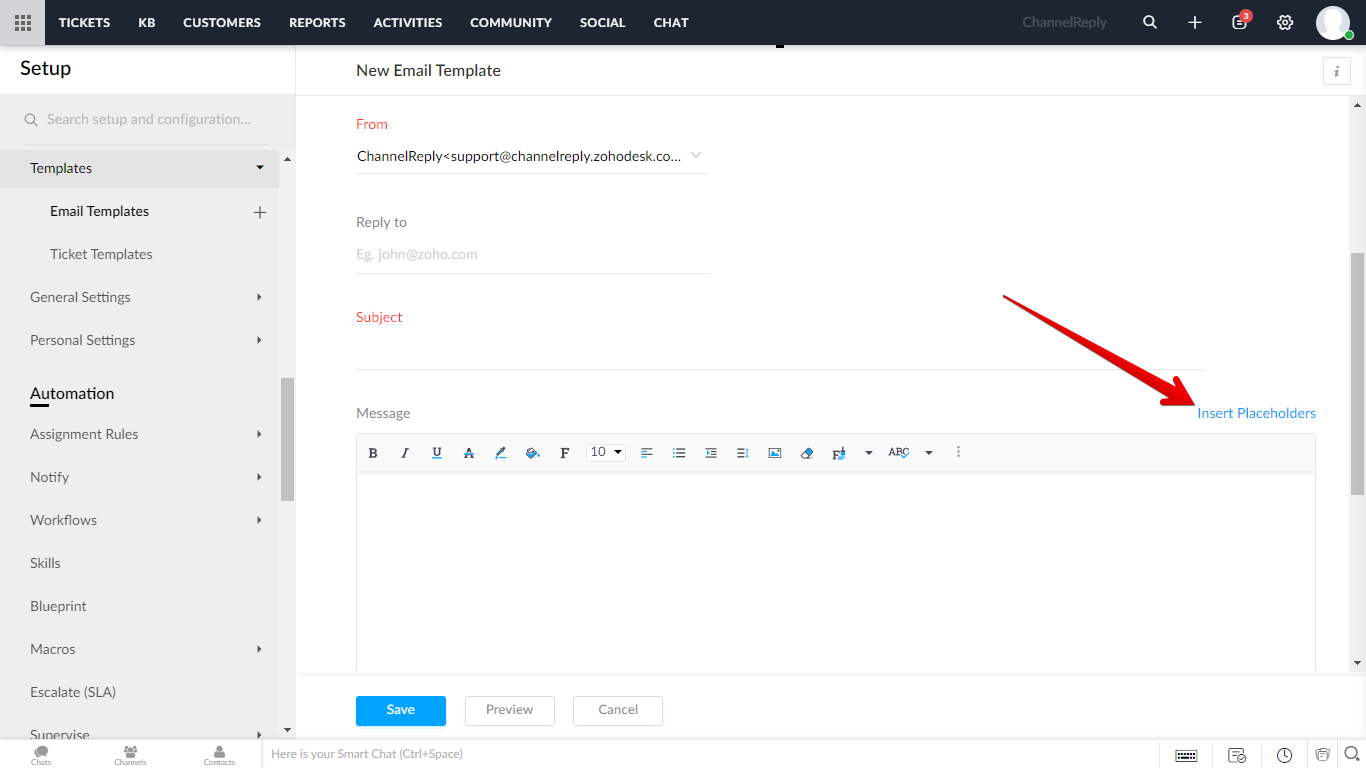Open the From address dropdown
1366x768 pixels.
696,156
